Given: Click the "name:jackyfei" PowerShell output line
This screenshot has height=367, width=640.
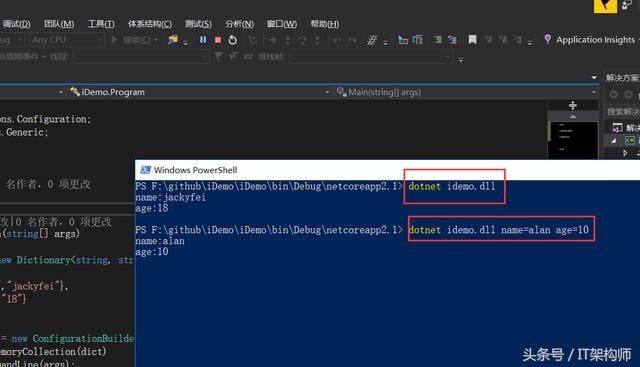Looking at the screenshot, I should (x=171, y=197).
